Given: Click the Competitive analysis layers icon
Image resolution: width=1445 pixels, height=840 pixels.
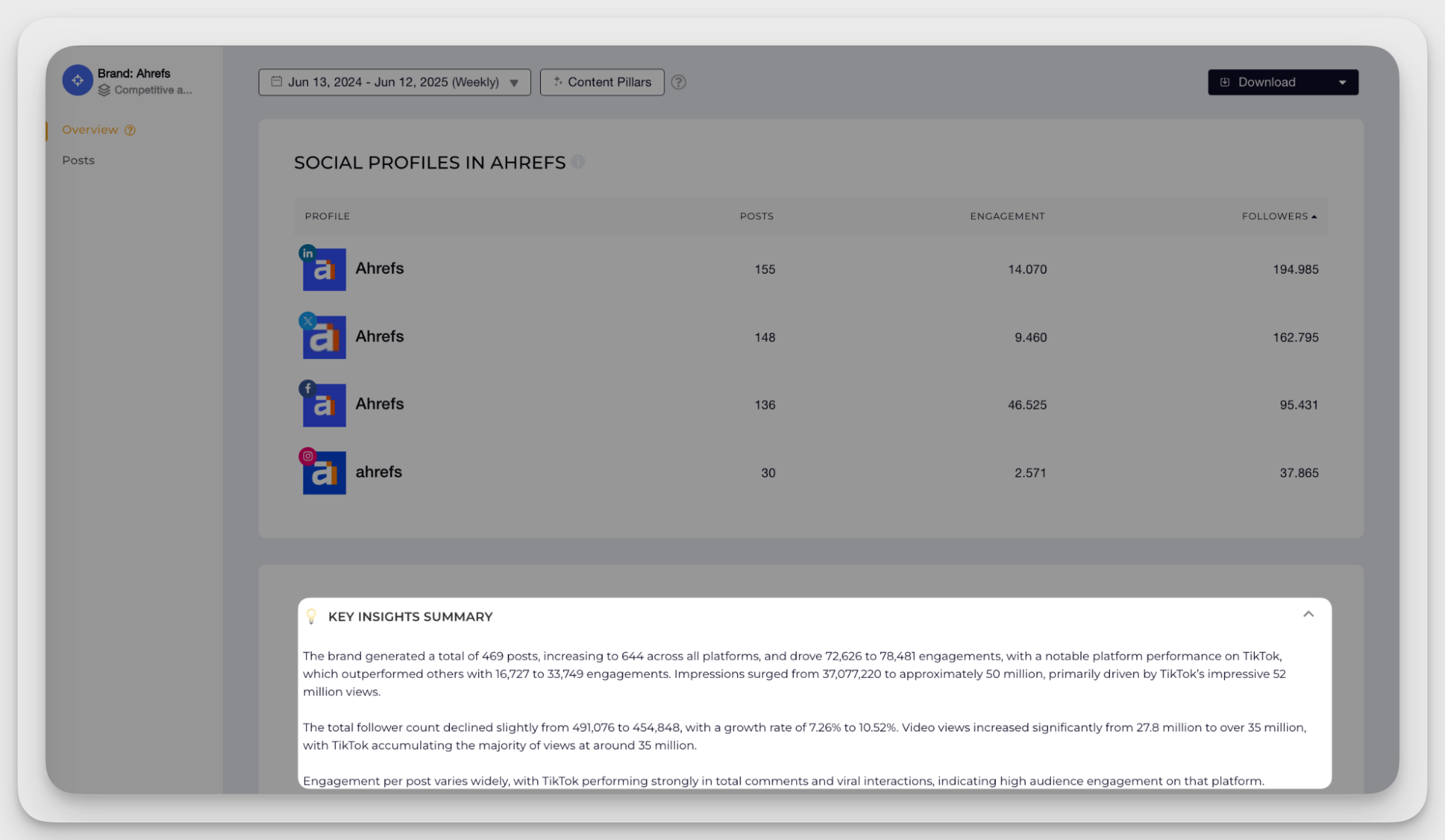Looking at the screenshot, I should click(x=104, y=90).
